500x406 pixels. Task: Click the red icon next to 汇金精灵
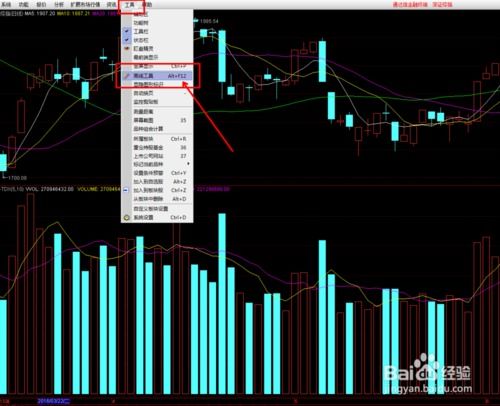click(127, 49)
